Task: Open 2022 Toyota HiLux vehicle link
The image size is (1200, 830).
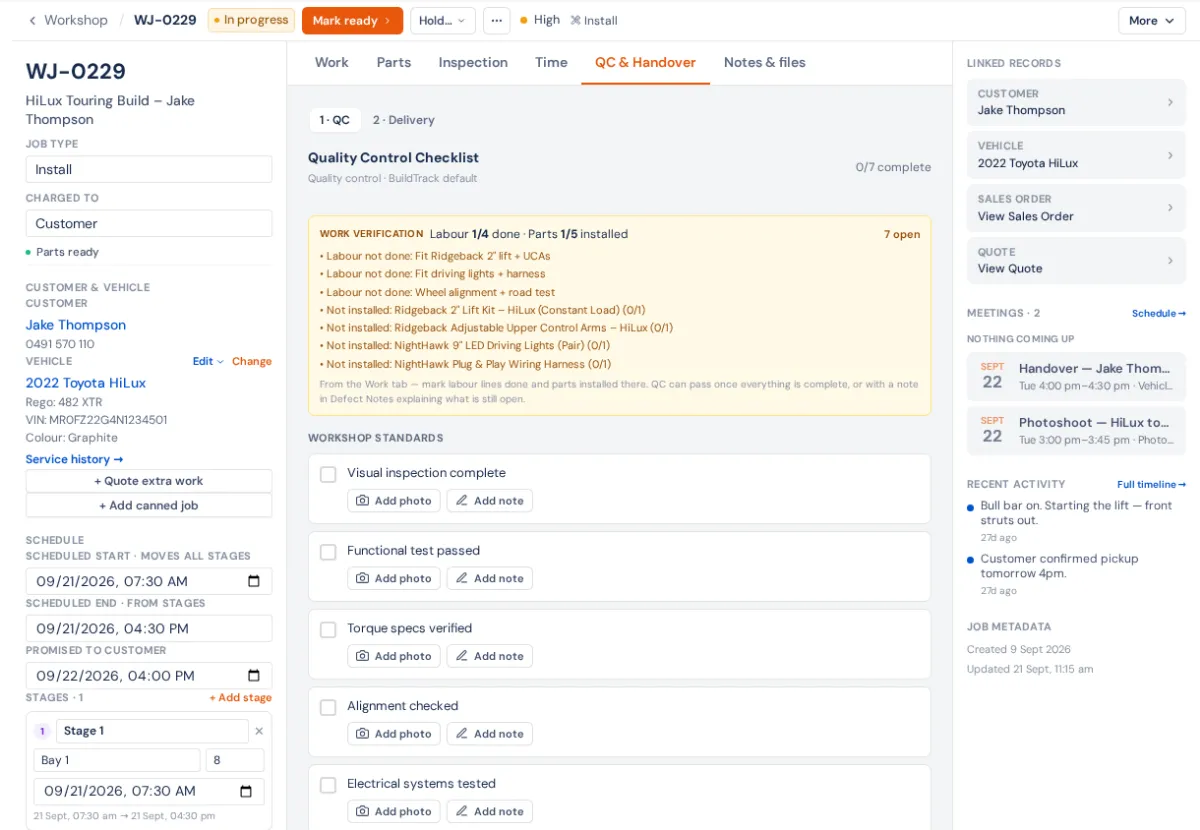Action: [x=86, y=383]
